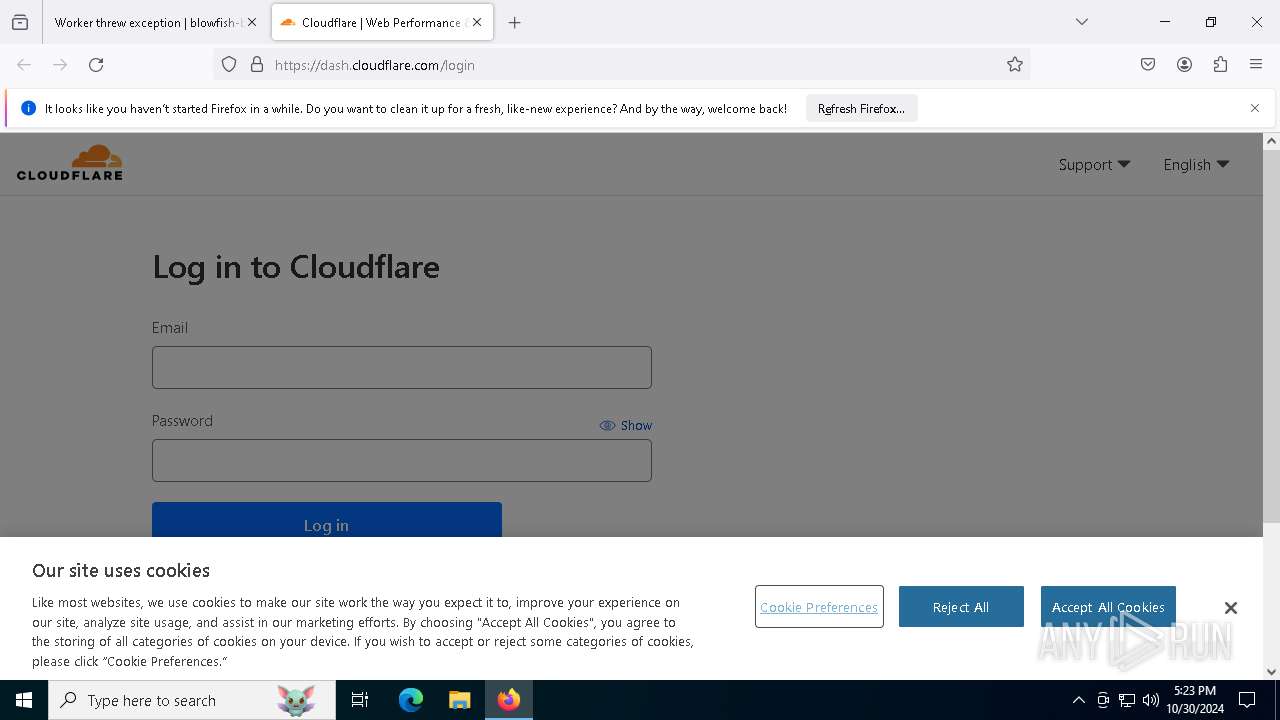Open Task View on the taskbar

[x=360, y=700]
